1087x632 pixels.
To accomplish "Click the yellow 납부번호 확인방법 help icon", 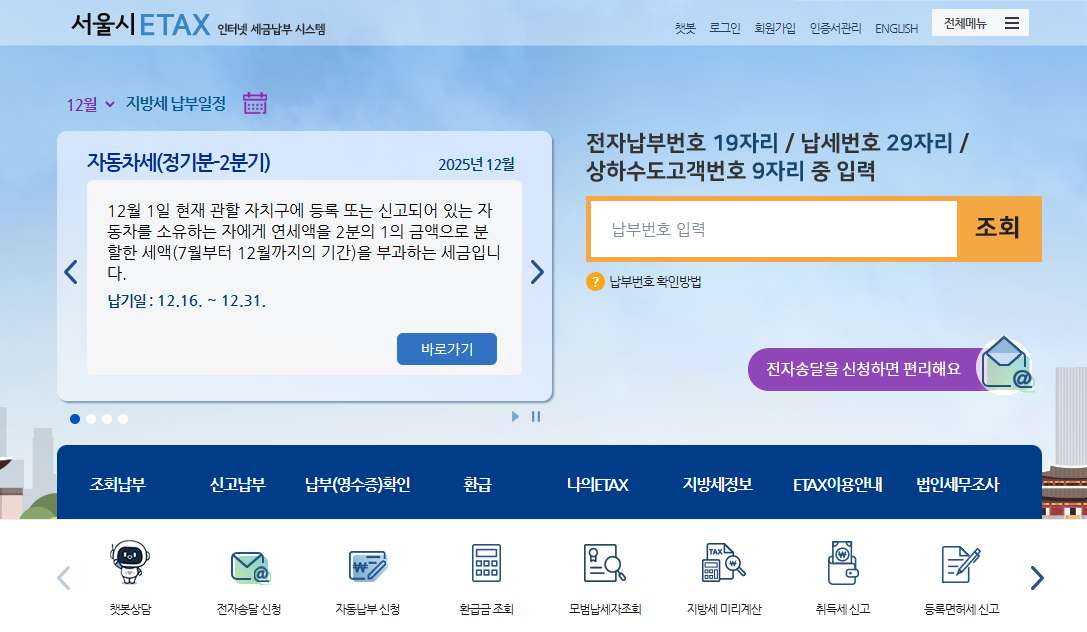I will click(x=596, y=282).
